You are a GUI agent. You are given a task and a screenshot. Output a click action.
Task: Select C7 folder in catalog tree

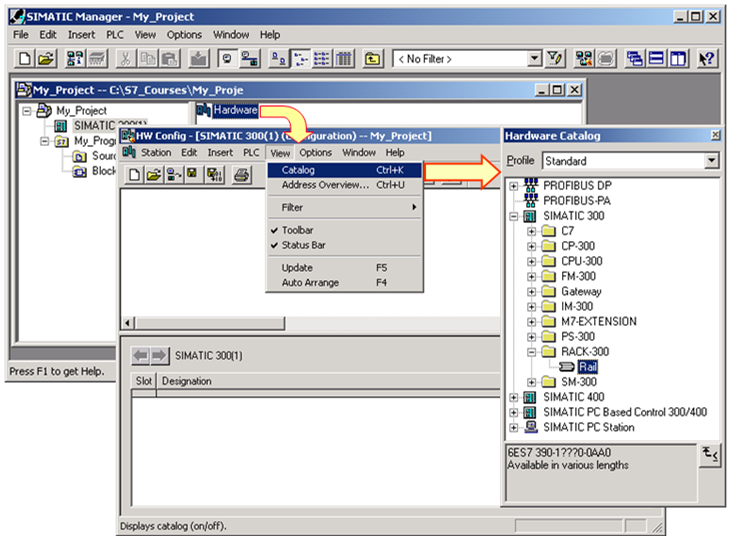[567, 231]
